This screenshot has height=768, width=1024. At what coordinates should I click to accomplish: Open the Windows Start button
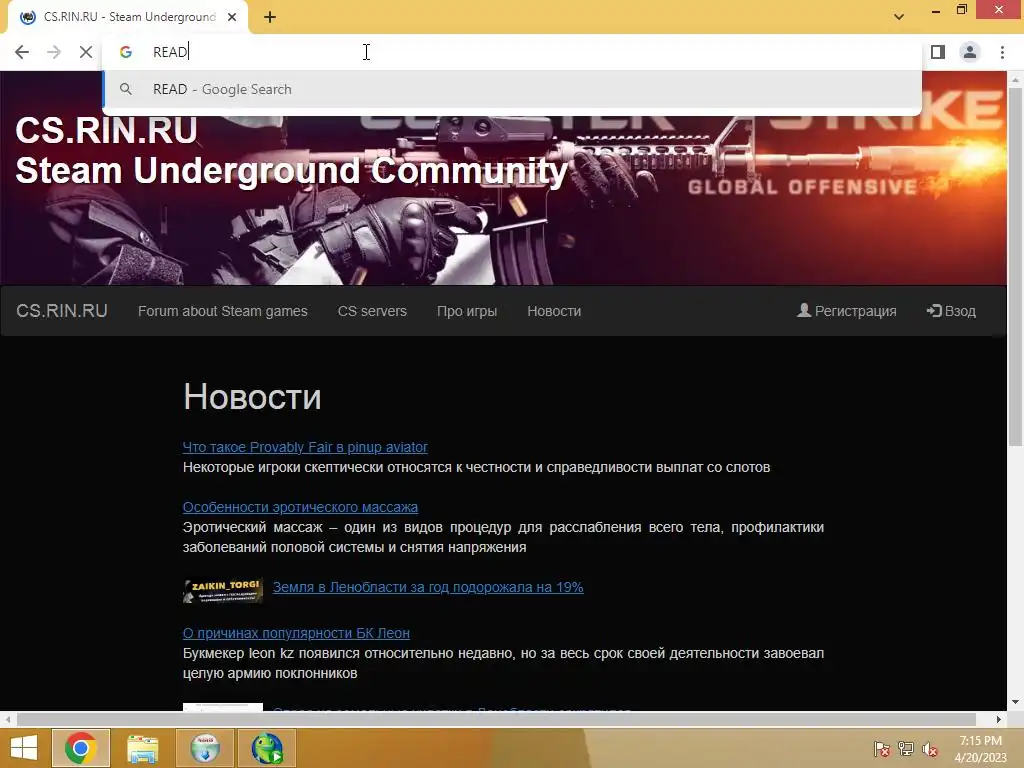tap(24, 748)
